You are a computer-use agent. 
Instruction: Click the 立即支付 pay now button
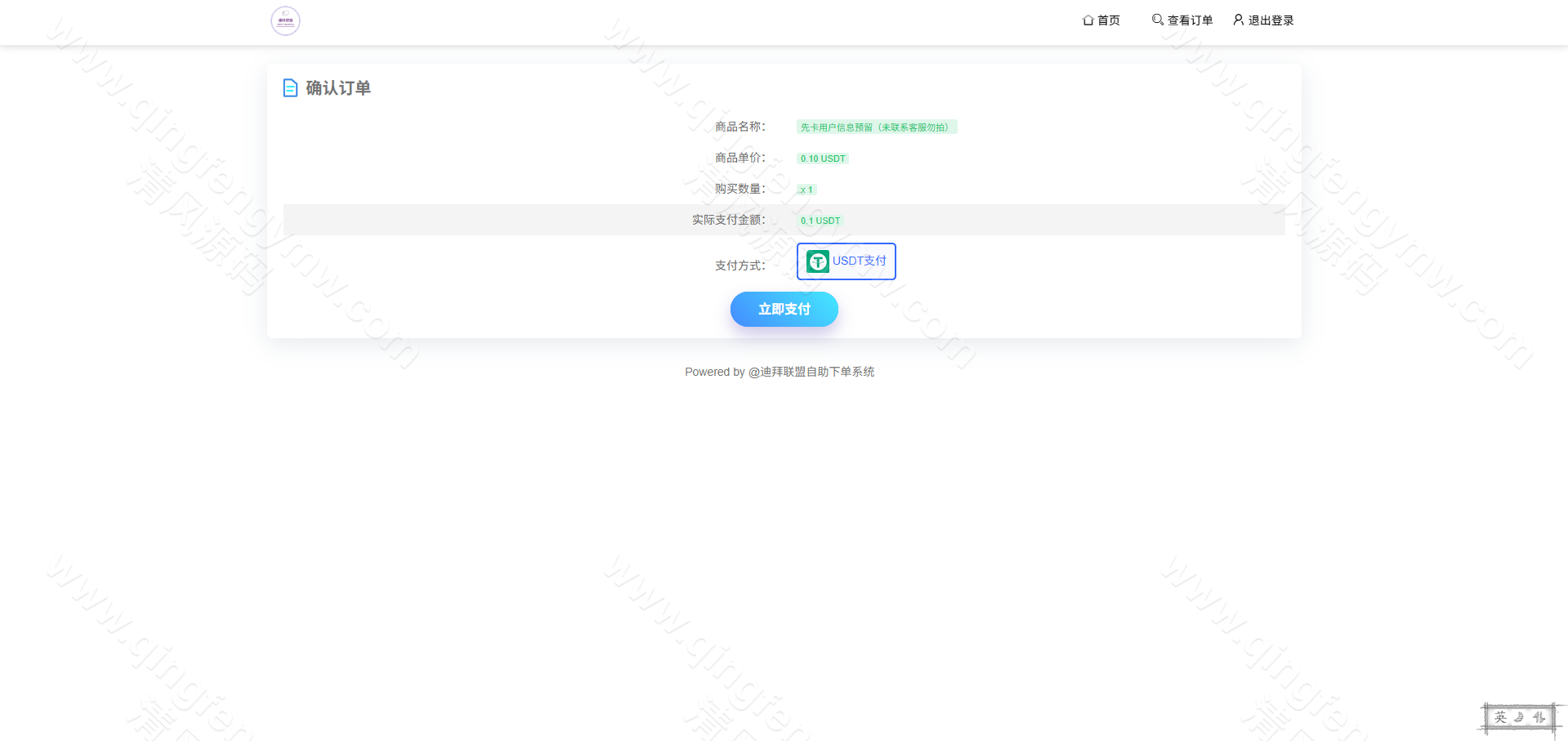(784, 310)
